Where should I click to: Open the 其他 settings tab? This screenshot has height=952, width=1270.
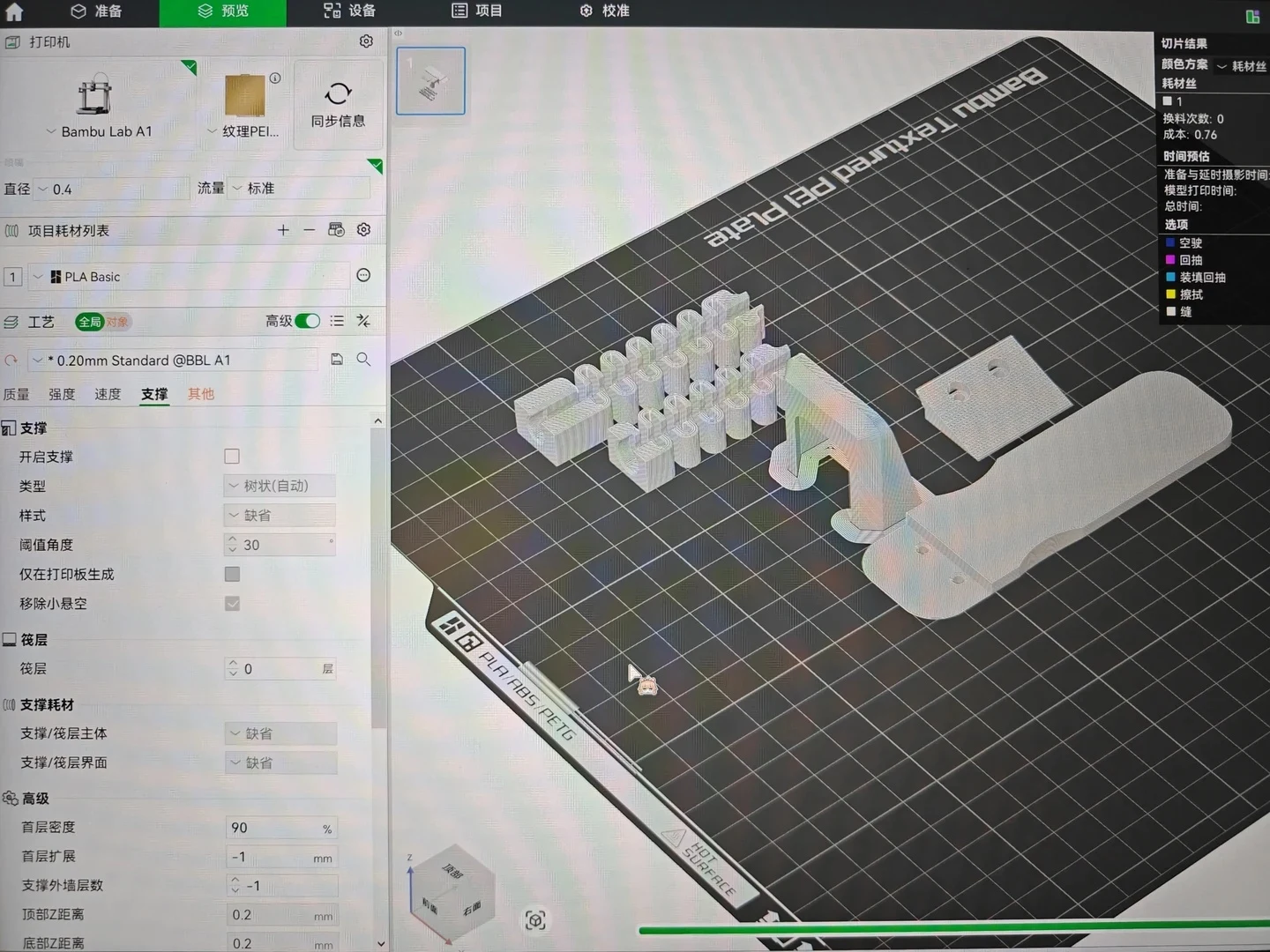click(x=201, y=394)
